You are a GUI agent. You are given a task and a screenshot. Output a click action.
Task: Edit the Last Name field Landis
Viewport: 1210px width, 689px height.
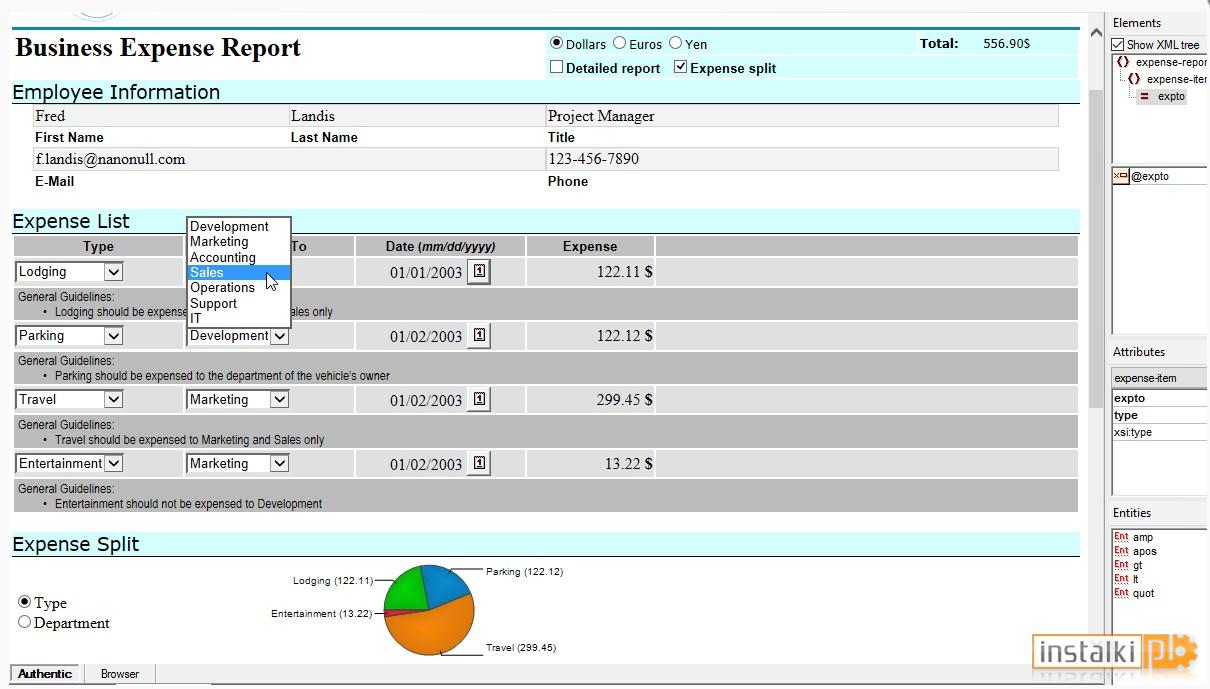click(417, 116)
